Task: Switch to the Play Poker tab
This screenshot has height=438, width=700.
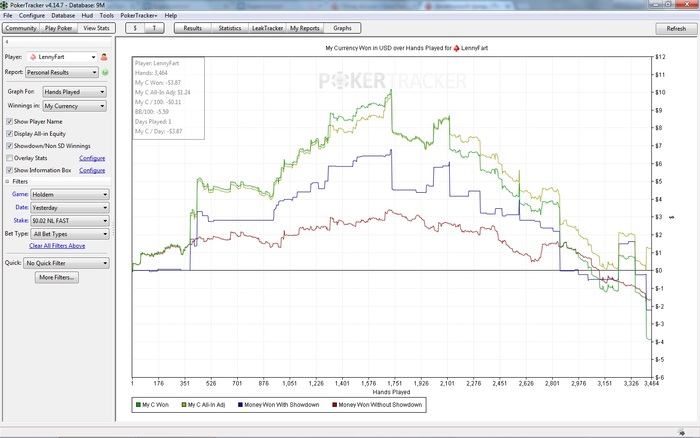Action: (x=58, y=28)
